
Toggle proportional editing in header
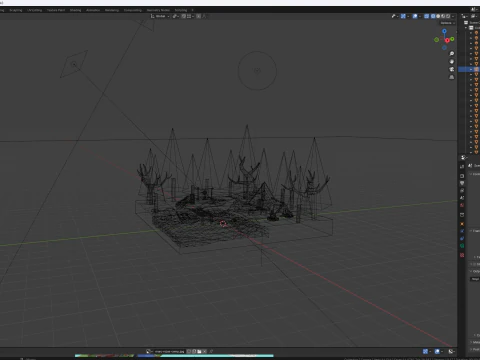pos(198,16)
